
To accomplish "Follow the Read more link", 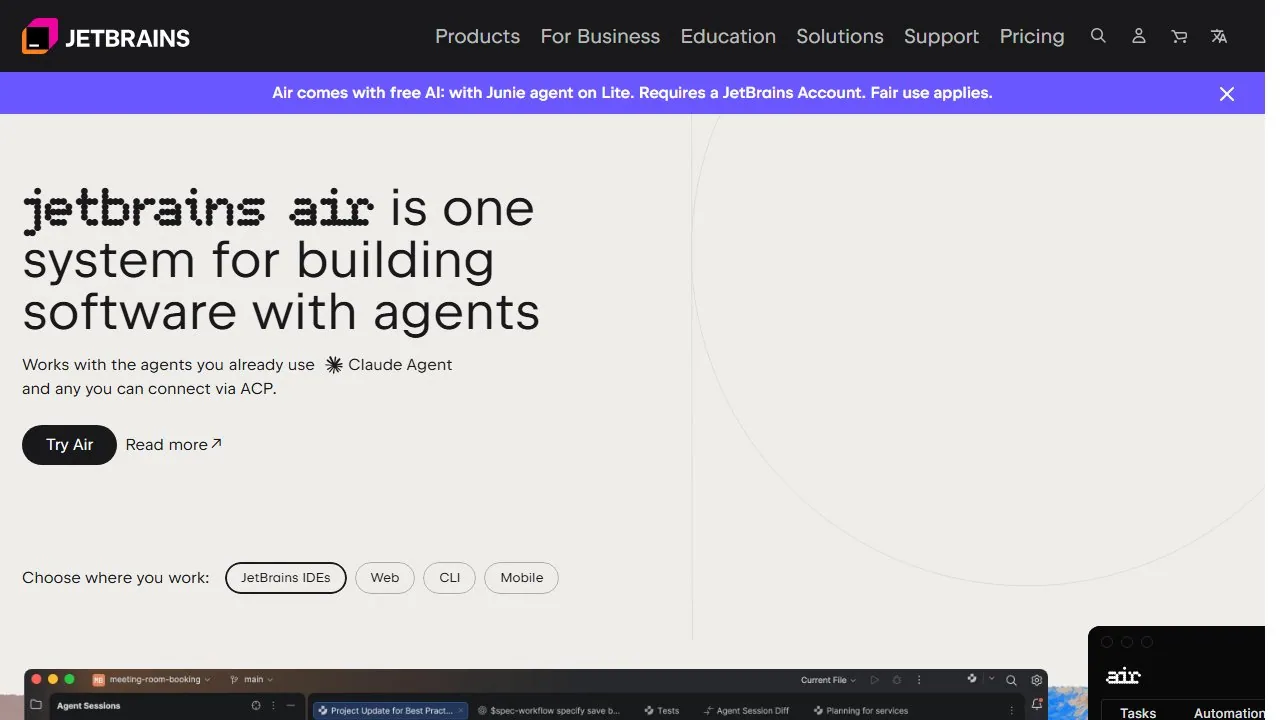I will 174,445.
